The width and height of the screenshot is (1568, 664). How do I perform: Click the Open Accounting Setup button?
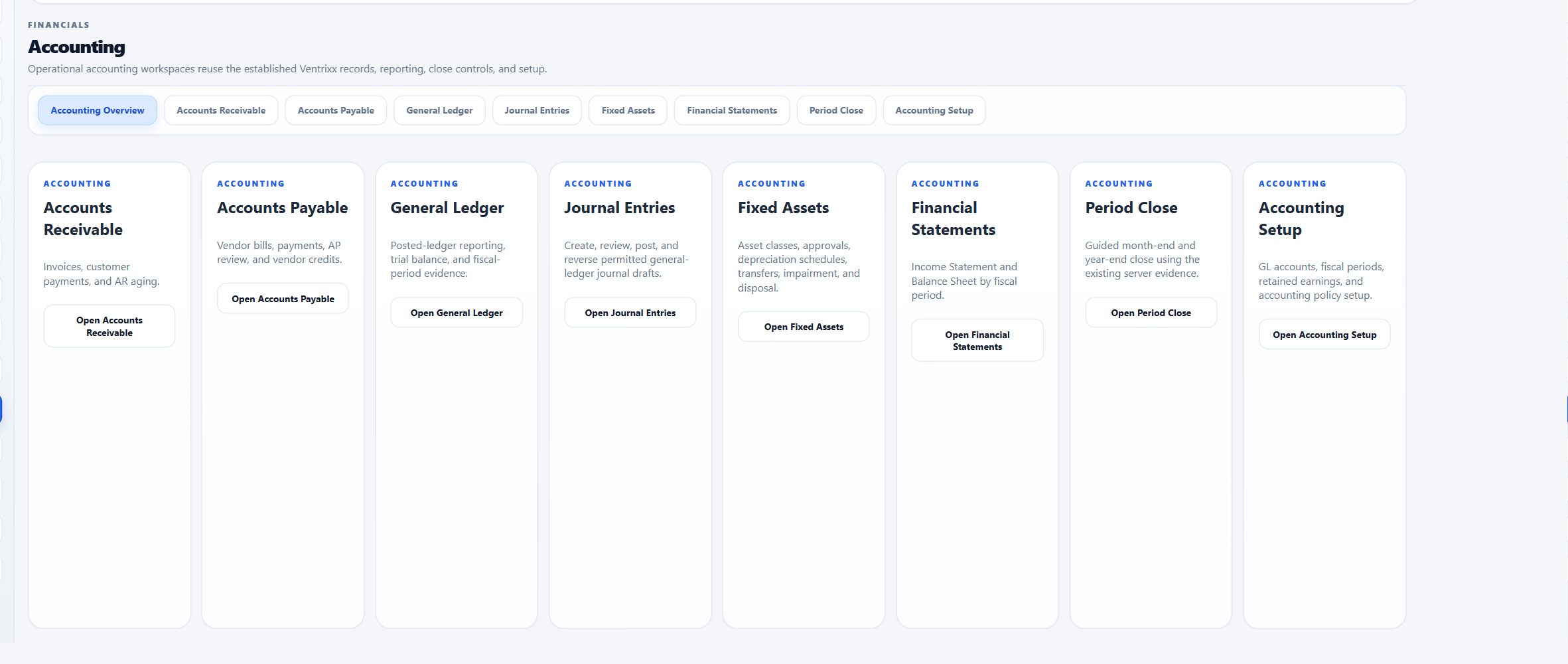coord(1324,335)
